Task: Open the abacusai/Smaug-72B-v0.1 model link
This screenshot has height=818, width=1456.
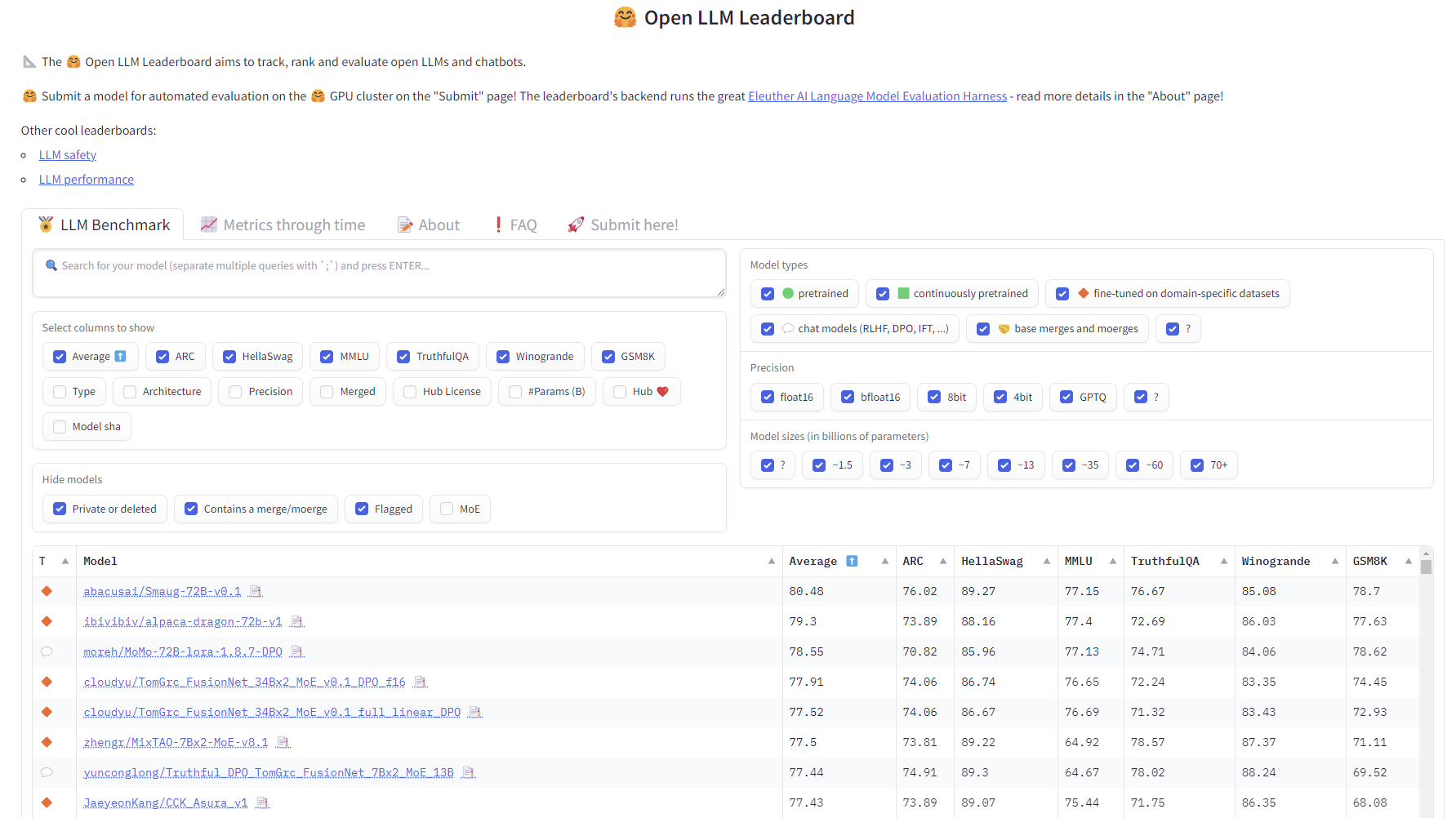Action: [x=163, y=591]
